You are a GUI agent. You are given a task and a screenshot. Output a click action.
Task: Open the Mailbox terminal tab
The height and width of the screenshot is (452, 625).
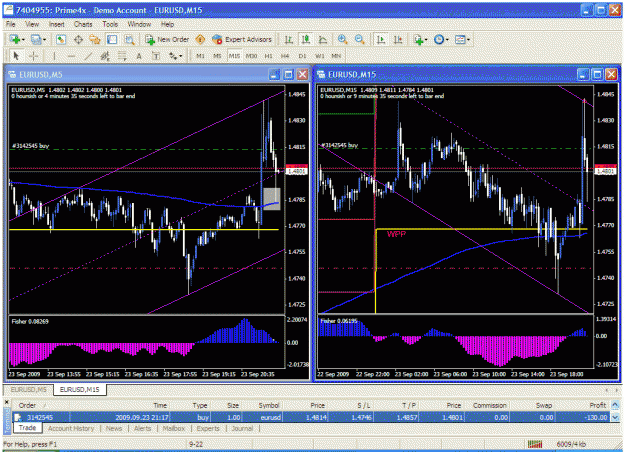click(174, 428)
